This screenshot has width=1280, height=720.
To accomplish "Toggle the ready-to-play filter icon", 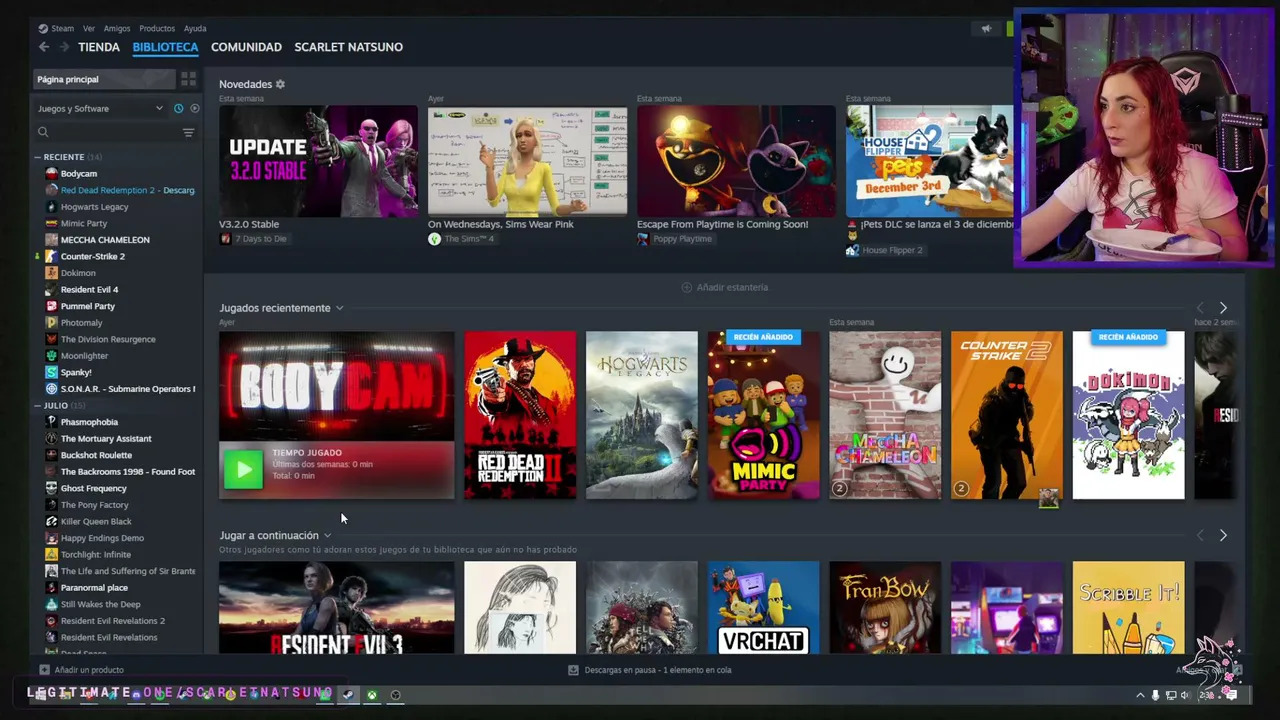I will click(194, 108).
